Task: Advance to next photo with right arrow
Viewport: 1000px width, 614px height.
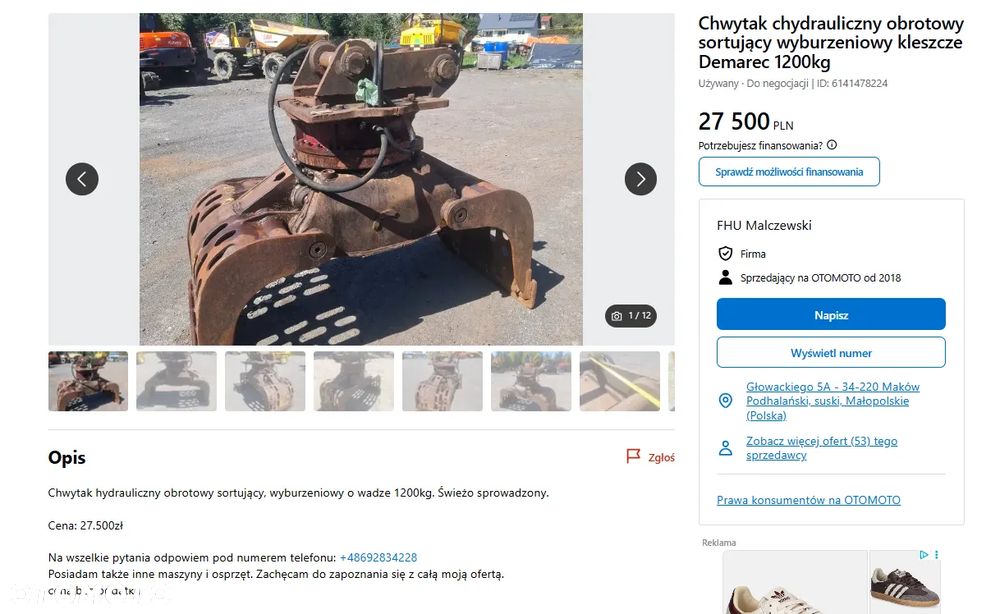Action: click(640, 179)
